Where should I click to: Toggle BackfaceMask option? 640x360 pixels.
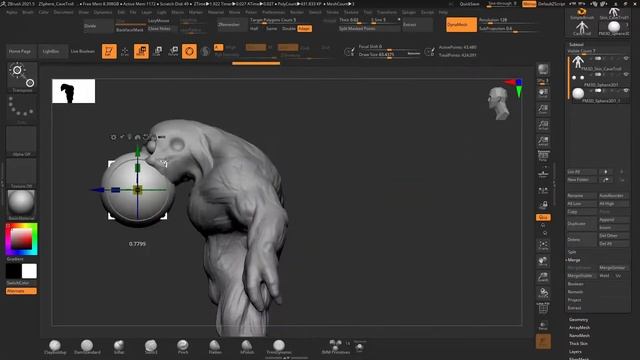[x=130, y=30]
